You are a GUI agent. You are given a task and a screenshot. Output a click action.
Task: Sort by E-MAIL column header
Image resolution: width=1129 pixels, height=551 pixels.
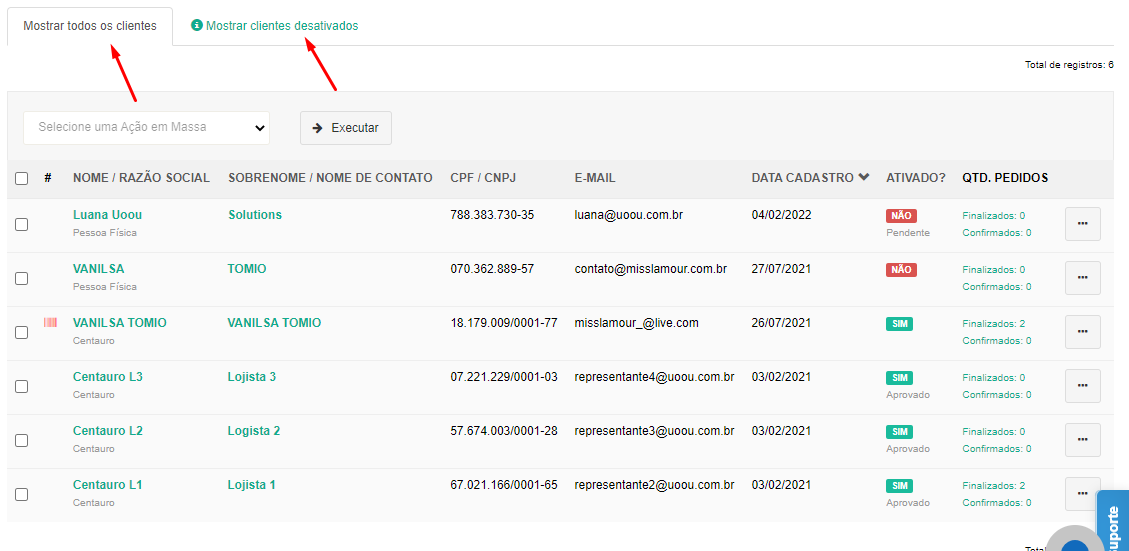[x=595, y=178]
